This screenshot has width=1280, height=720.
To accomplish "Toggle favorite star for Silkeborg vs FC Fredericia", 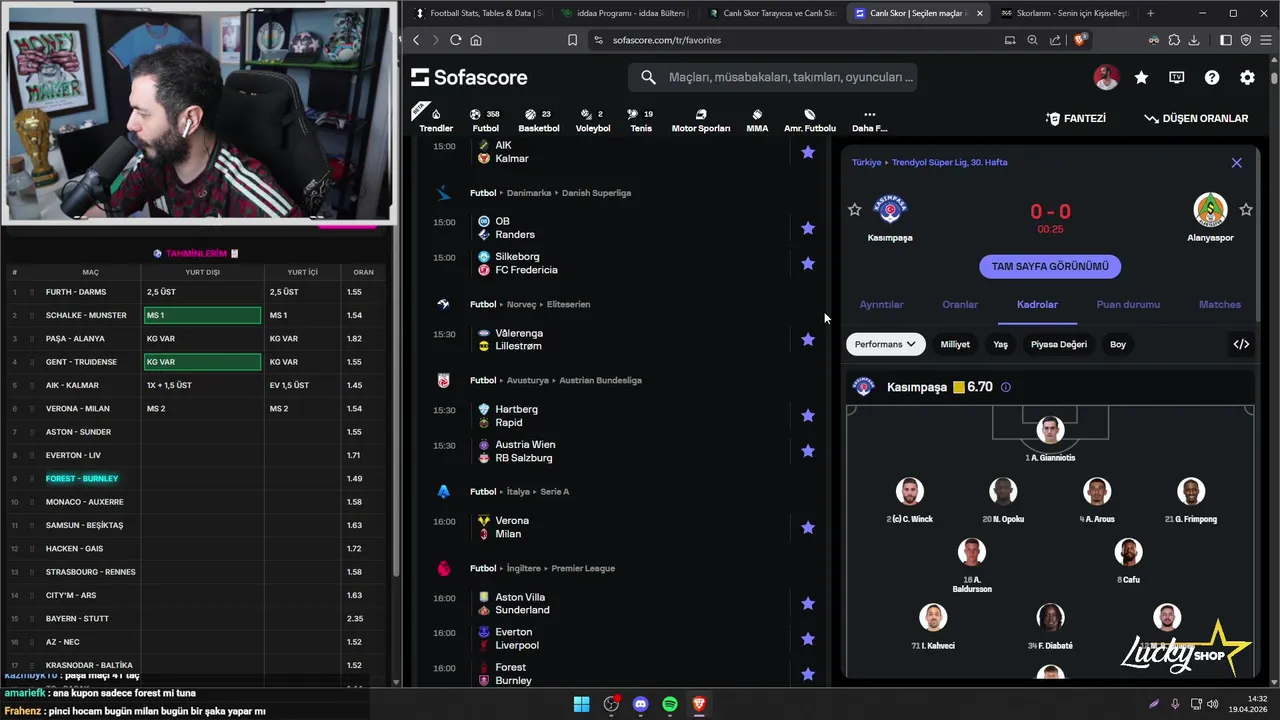I will coord(808,264).
